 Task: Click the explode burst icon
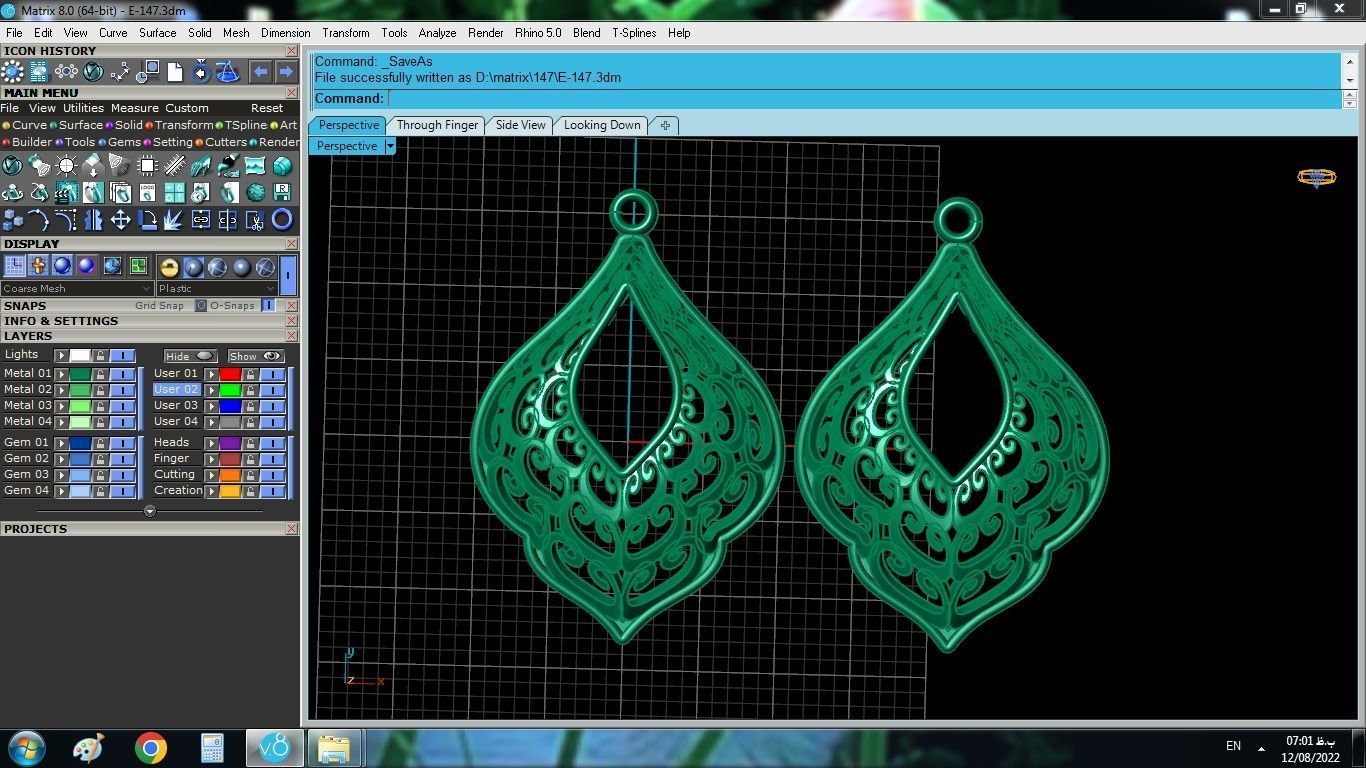click(174, 219)
